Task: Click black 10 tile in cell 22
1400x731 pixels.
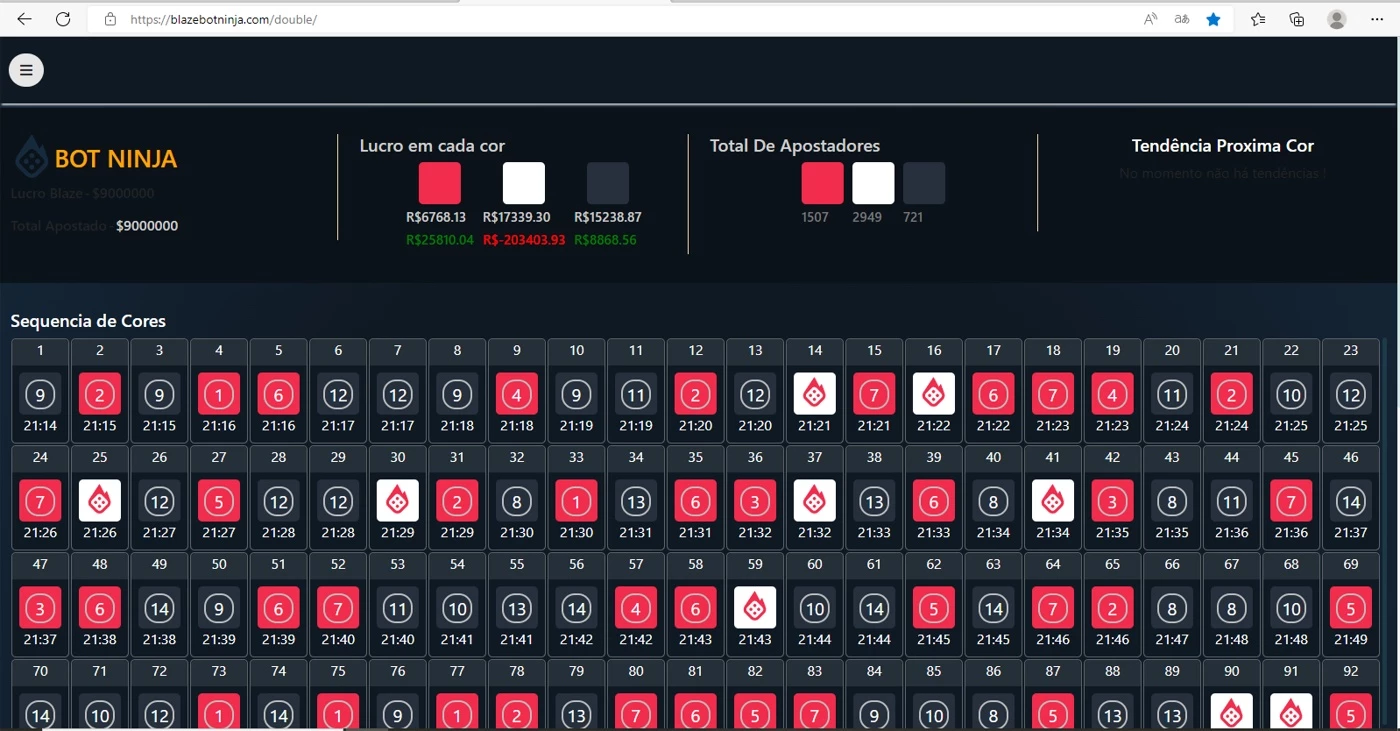Action: point(1291,394)
